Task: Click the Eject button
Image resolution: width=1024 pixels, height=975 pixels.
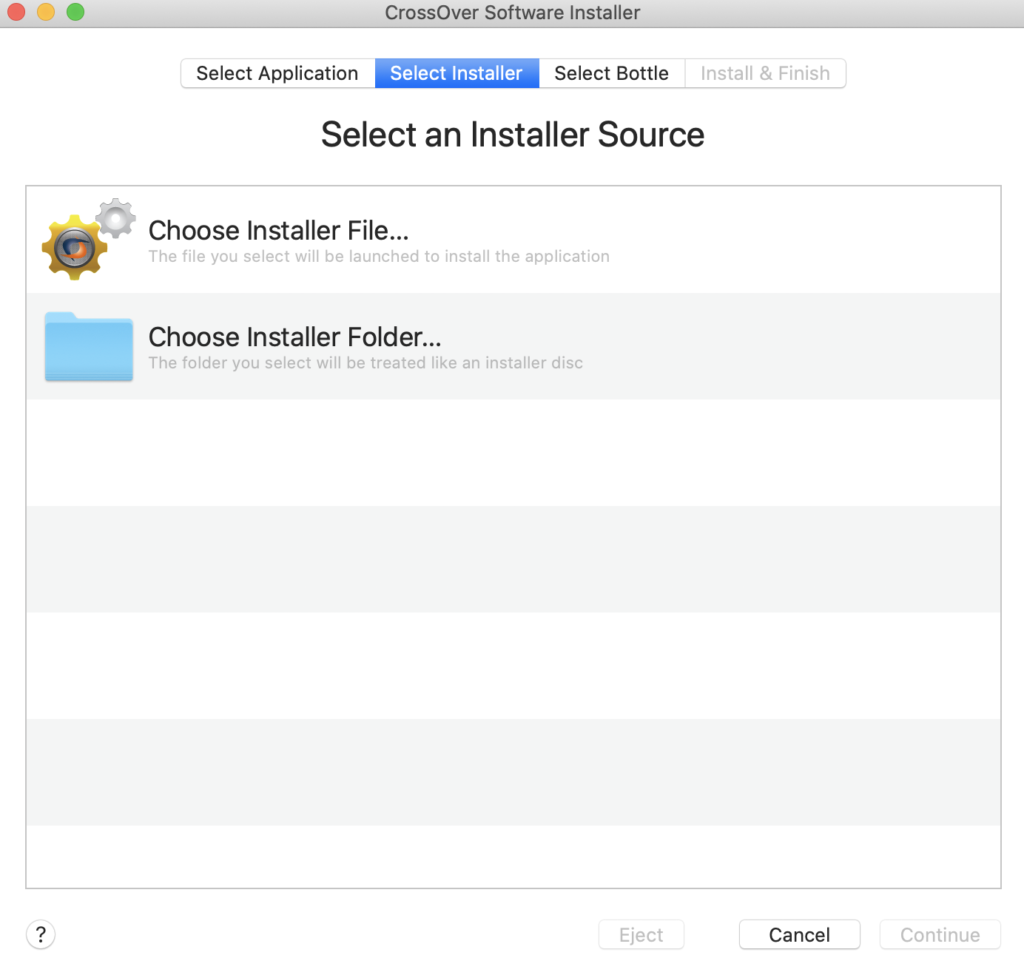Action: click(x=641, y=935)
